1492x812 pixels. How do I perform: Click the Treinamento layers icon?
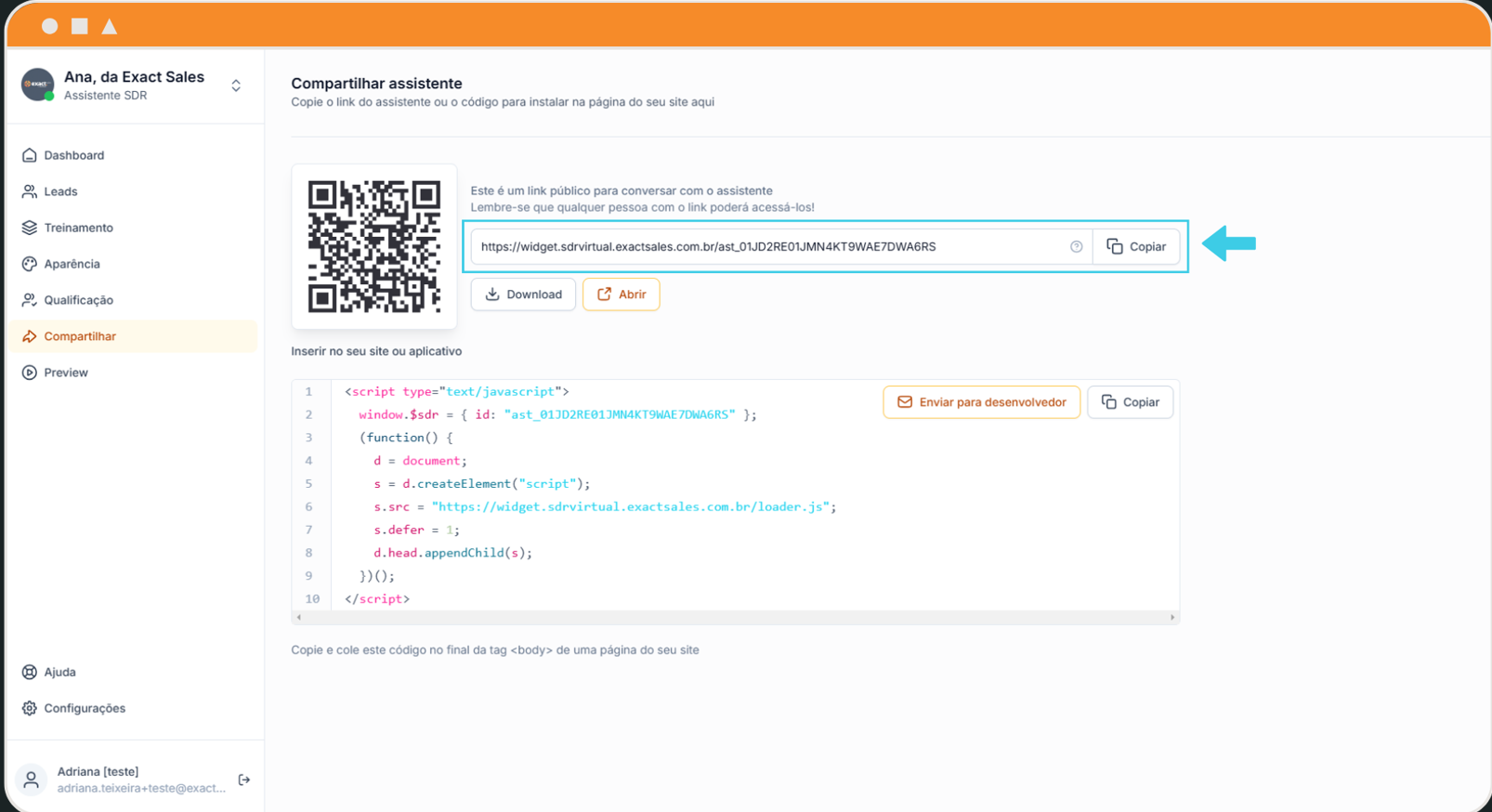point(30,228)
